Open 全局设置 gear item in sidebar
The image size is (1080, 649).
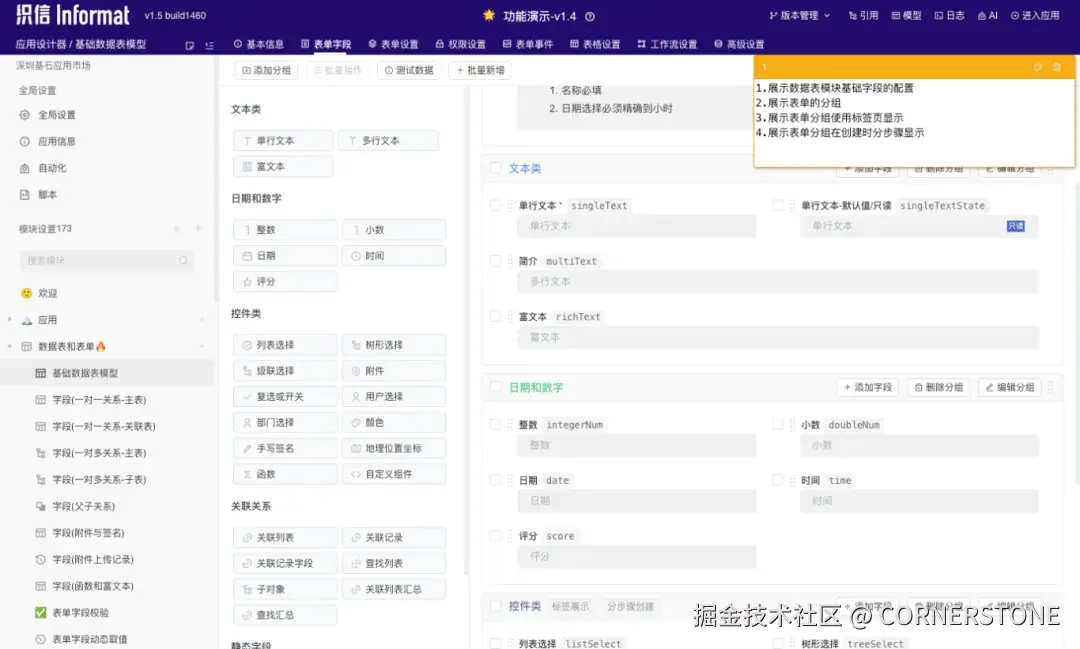point(47,115)
